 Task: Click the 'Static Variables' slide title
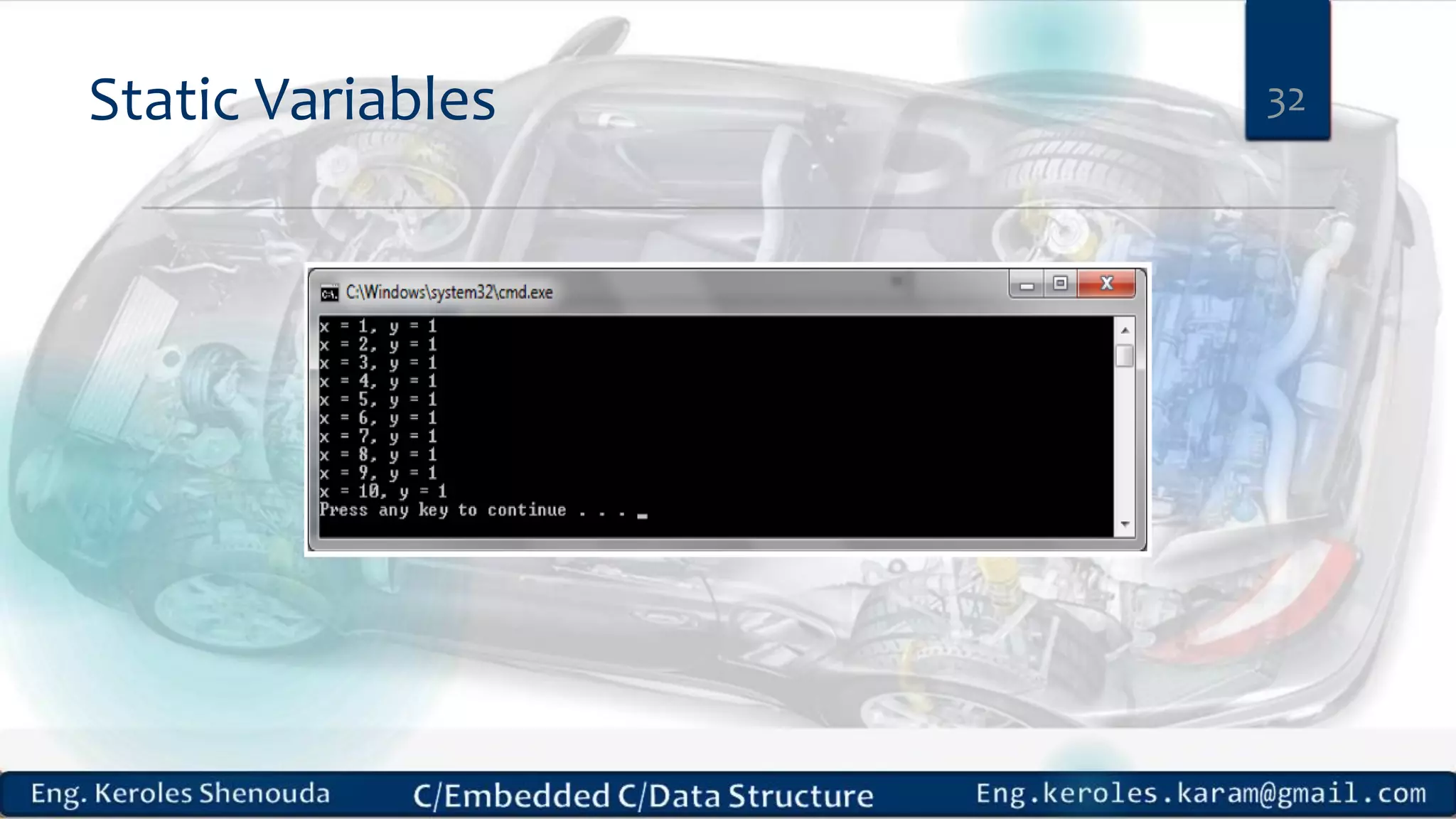coord(292,100)
